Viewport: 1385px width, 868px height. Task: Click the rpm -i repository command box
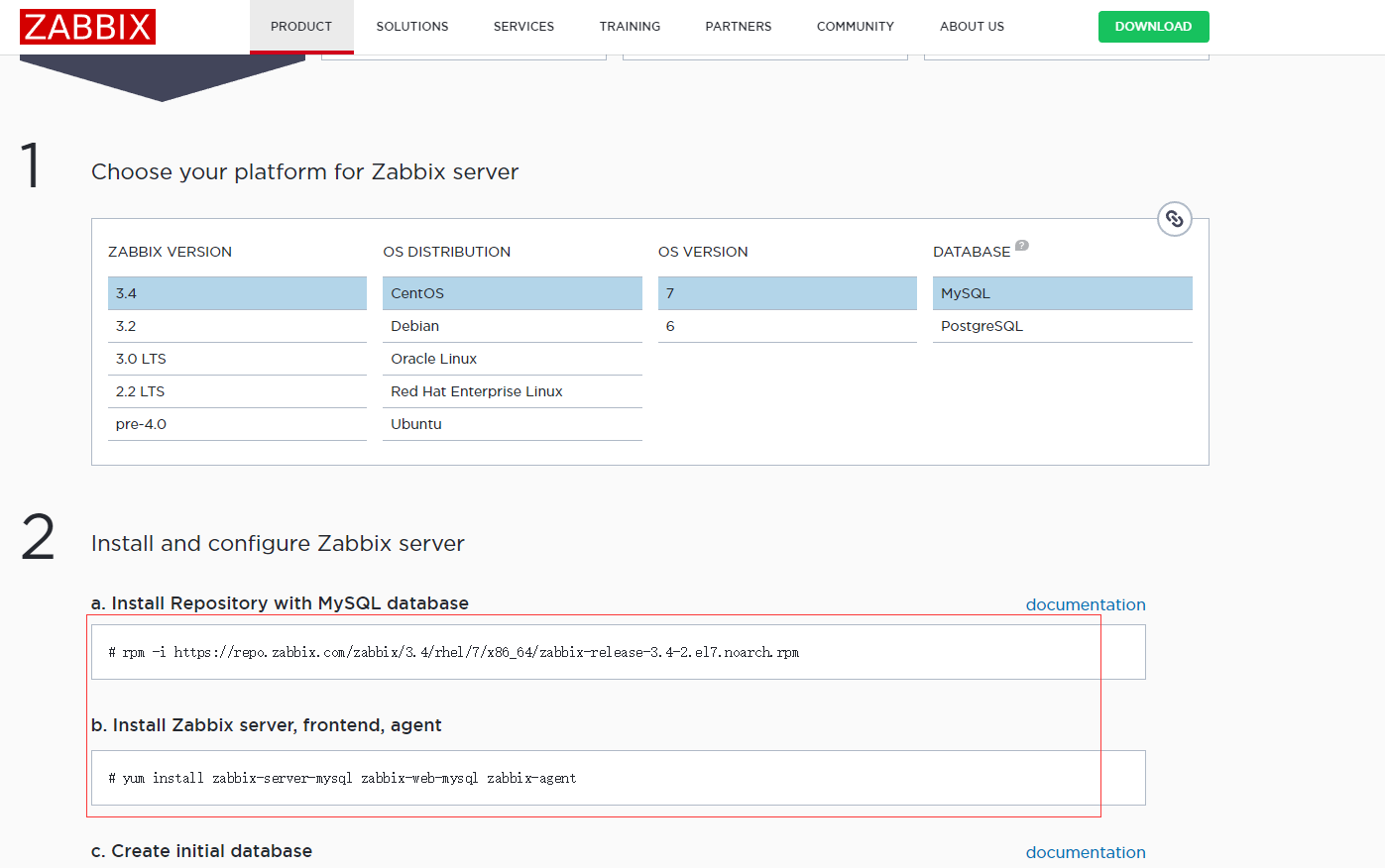pyautogui.click(x=619, y=652)
